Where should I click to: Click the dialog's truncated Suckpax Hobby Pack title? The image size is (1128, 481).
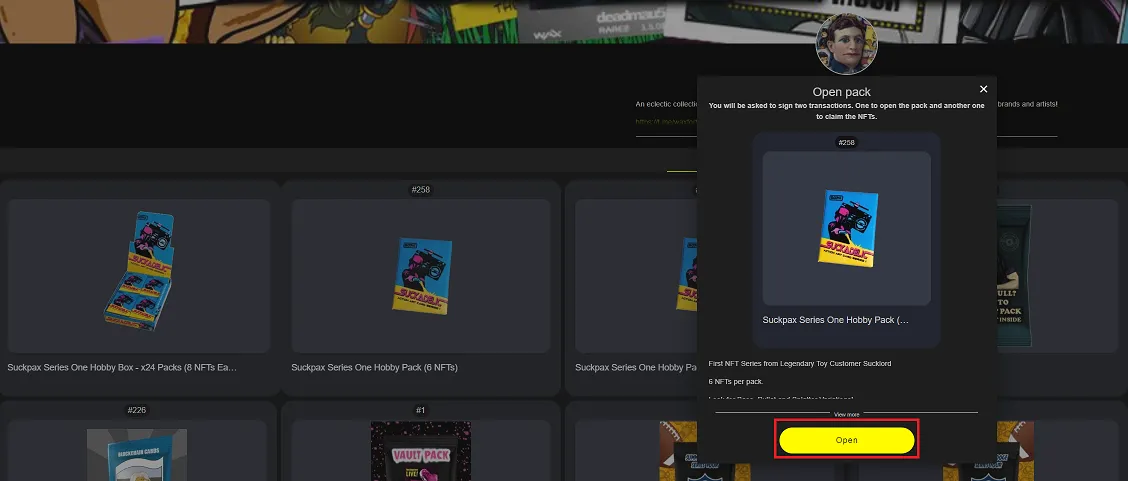[x=835, y=320]
